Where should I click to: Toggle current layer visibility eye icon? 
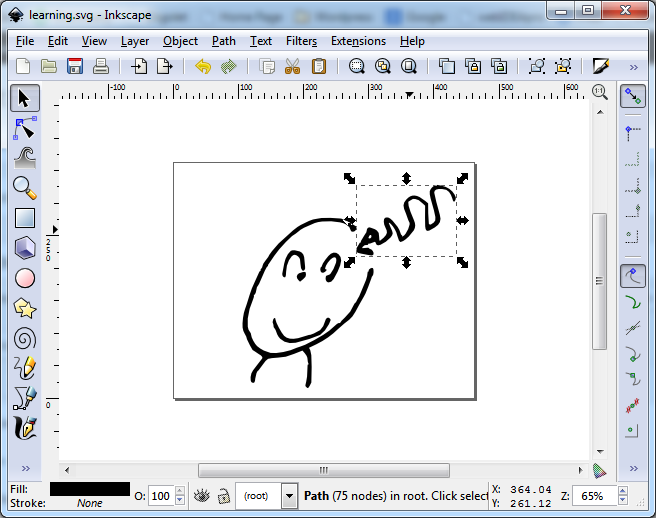click(201, 495)
